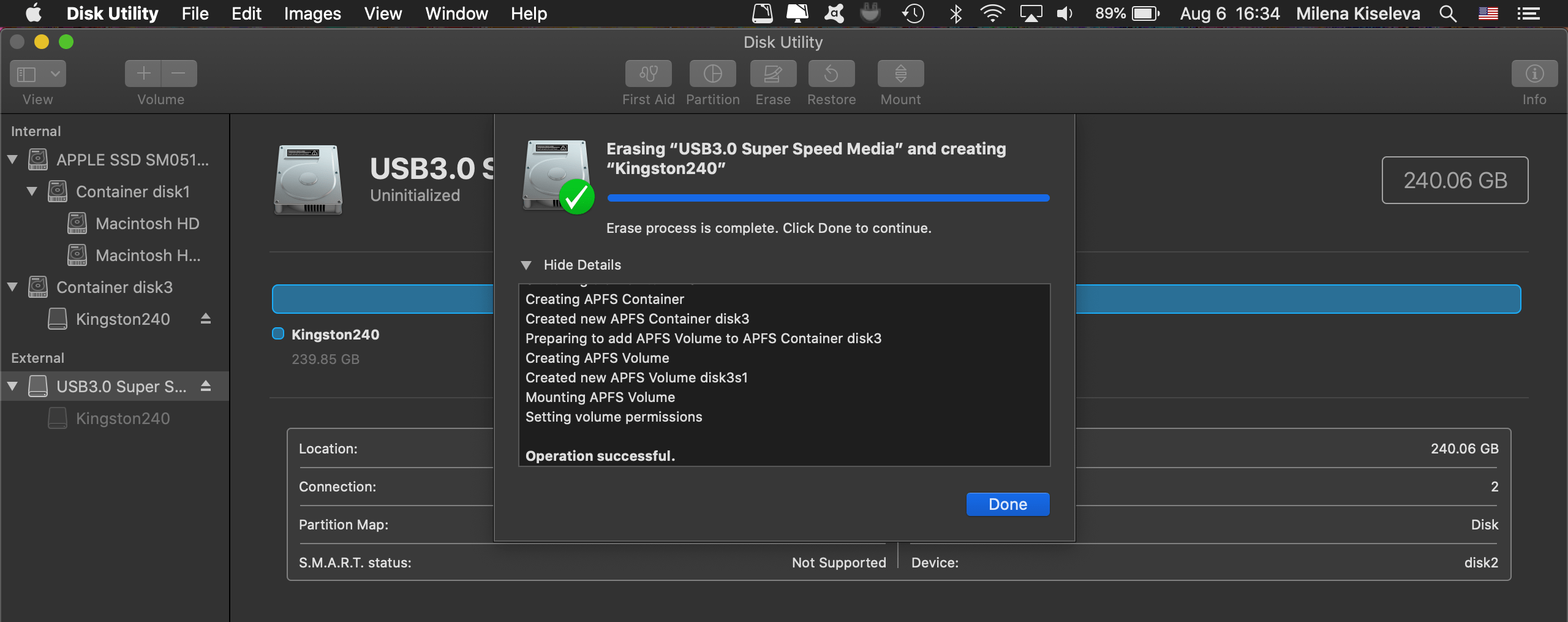Click 'Operation successful.' log line
Screen dimensions: 1568x622
600,456
